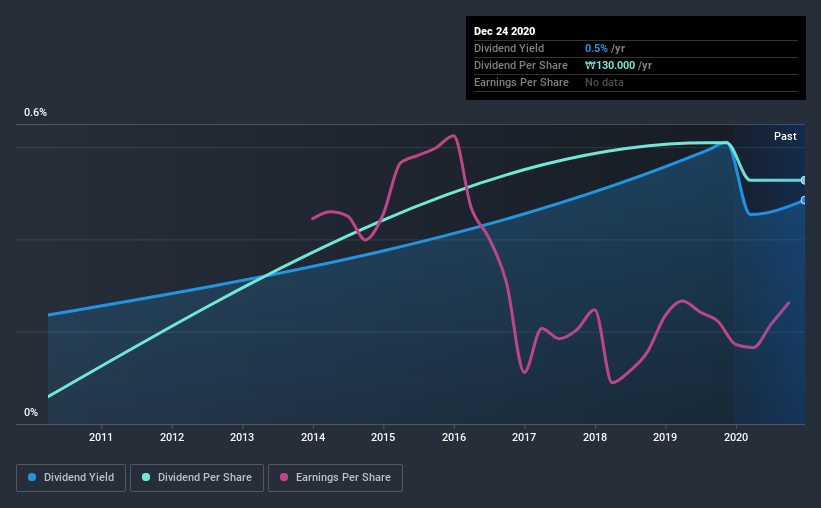Select the 2020 x-axis label

coord(736,437)
